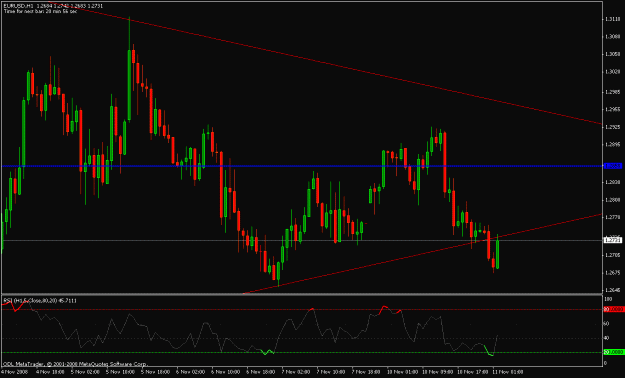Screen dimensions: 625x378
Task: Click the white current price tag 1.2731
Action: click(613, 240)
